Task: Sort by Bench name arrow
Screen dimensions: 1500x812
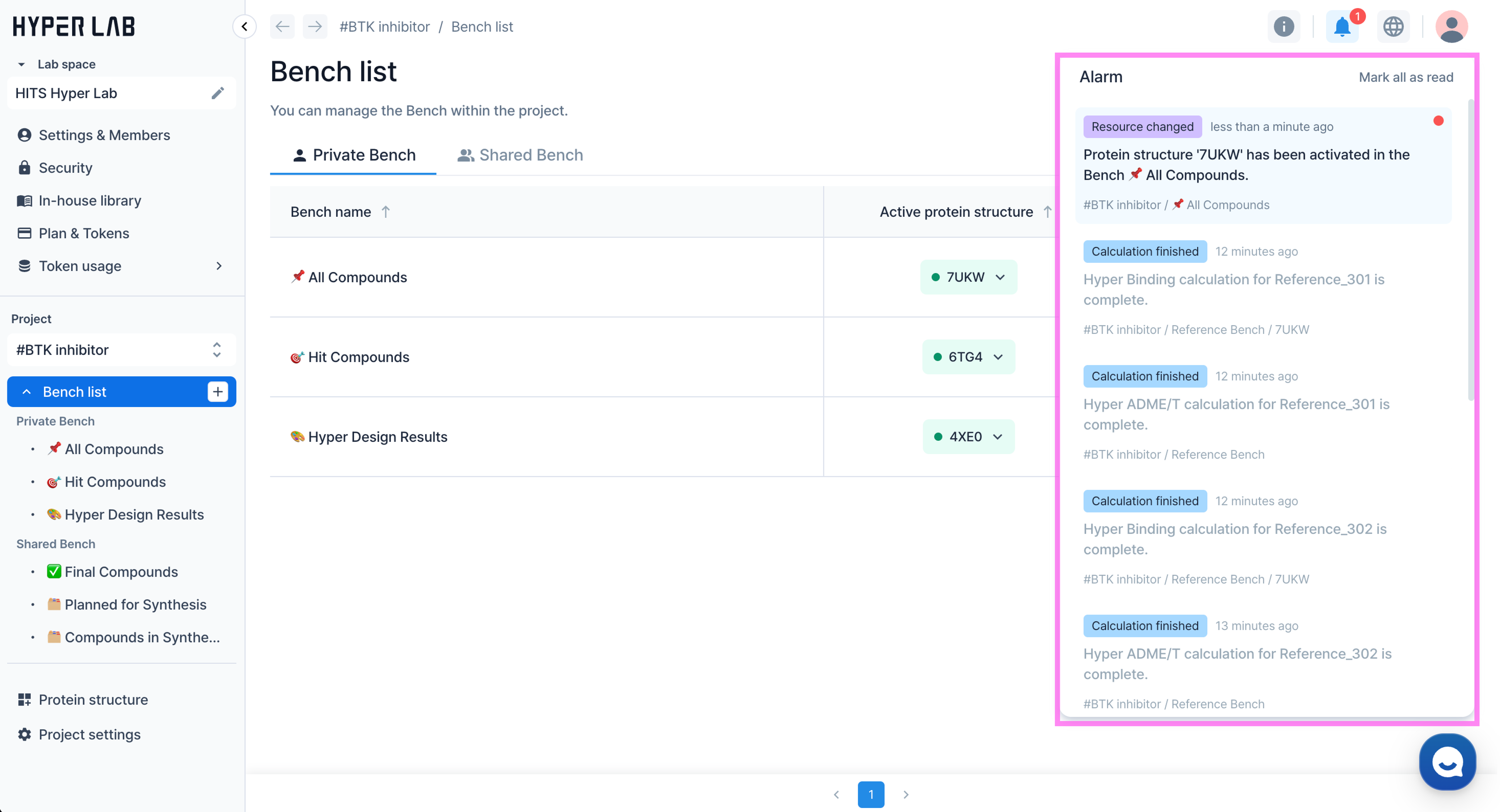Action: 386,212
